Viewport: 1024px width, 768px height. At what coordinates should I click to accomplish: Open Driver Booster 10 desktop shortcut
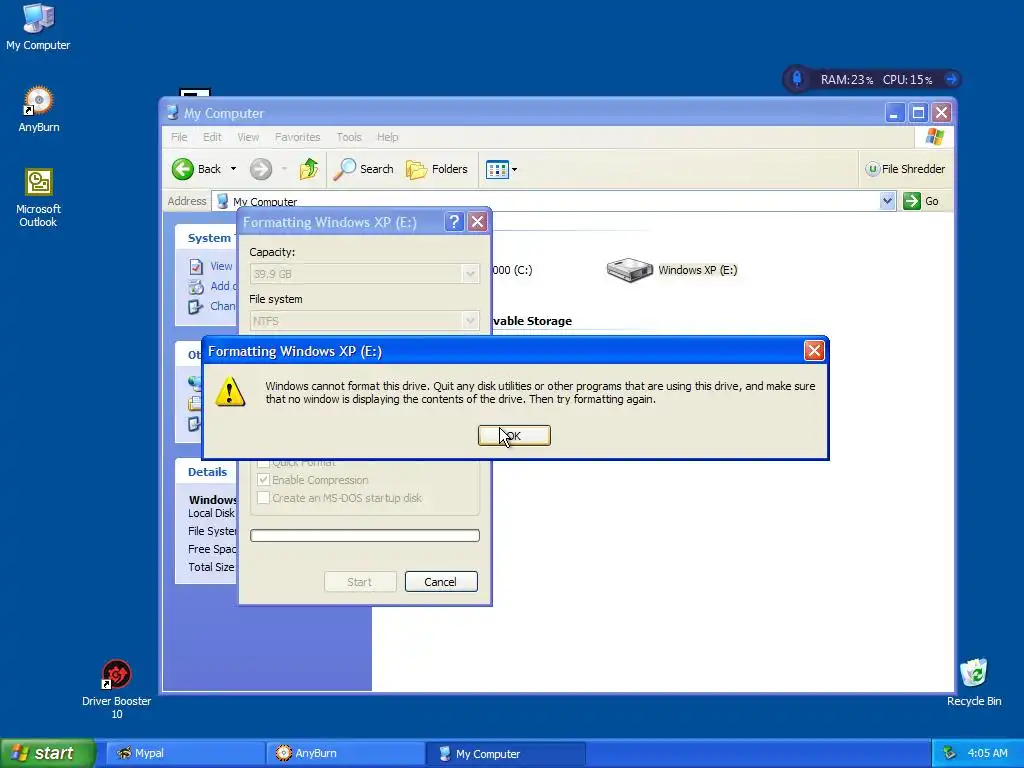(x=116, y=690)
